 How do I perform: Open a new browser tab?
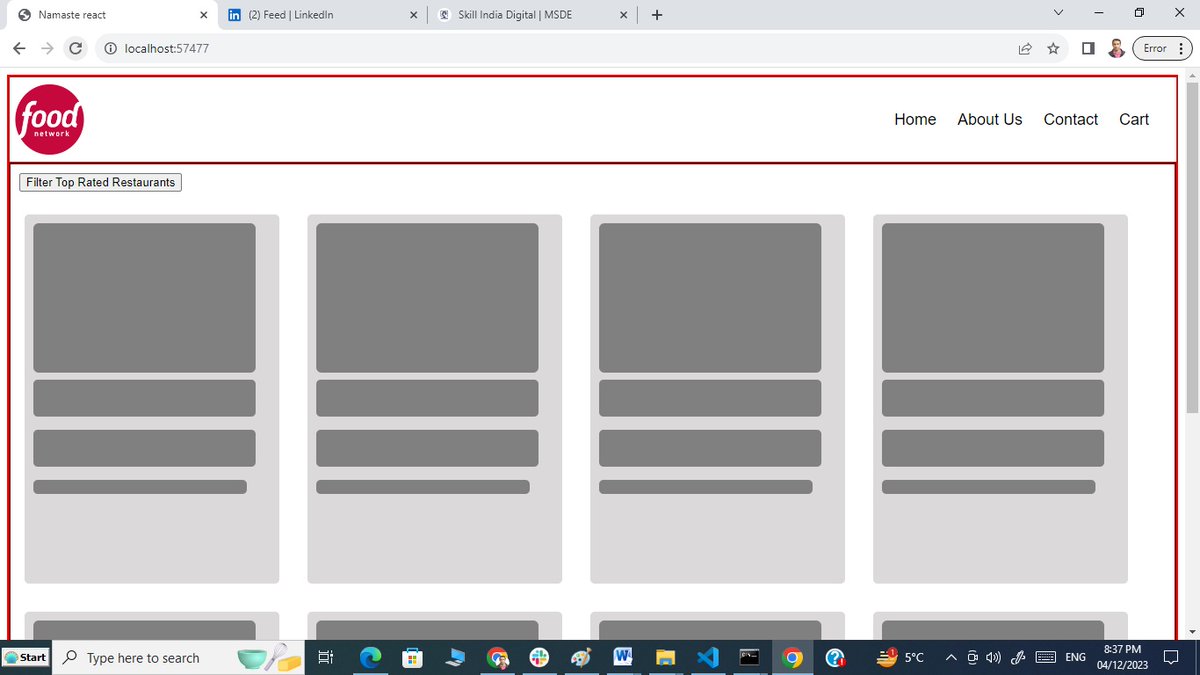657,15
